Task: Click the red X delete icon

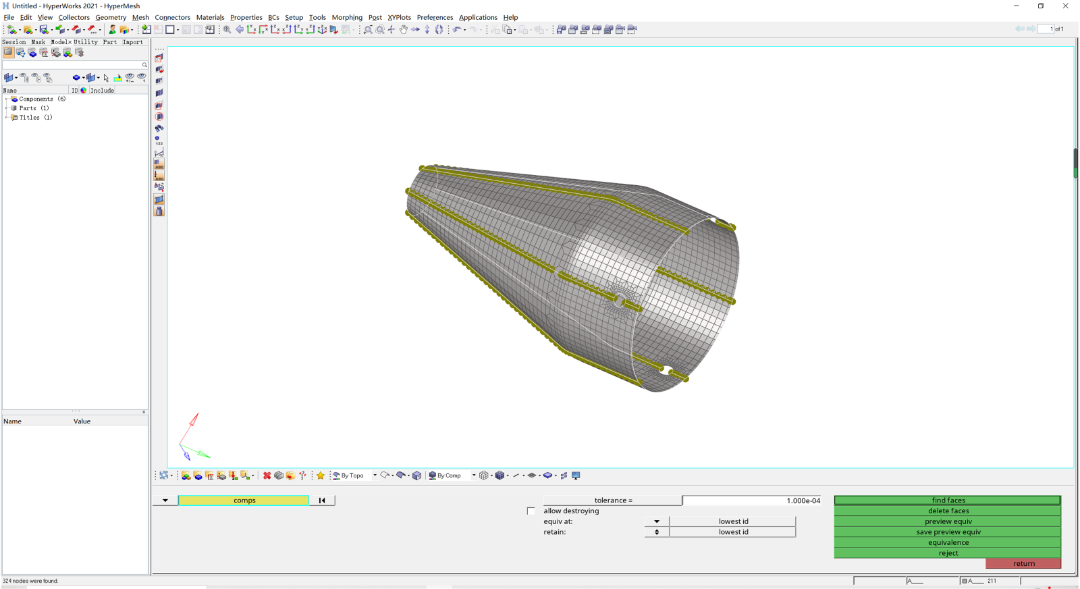Action: point(267,475)
